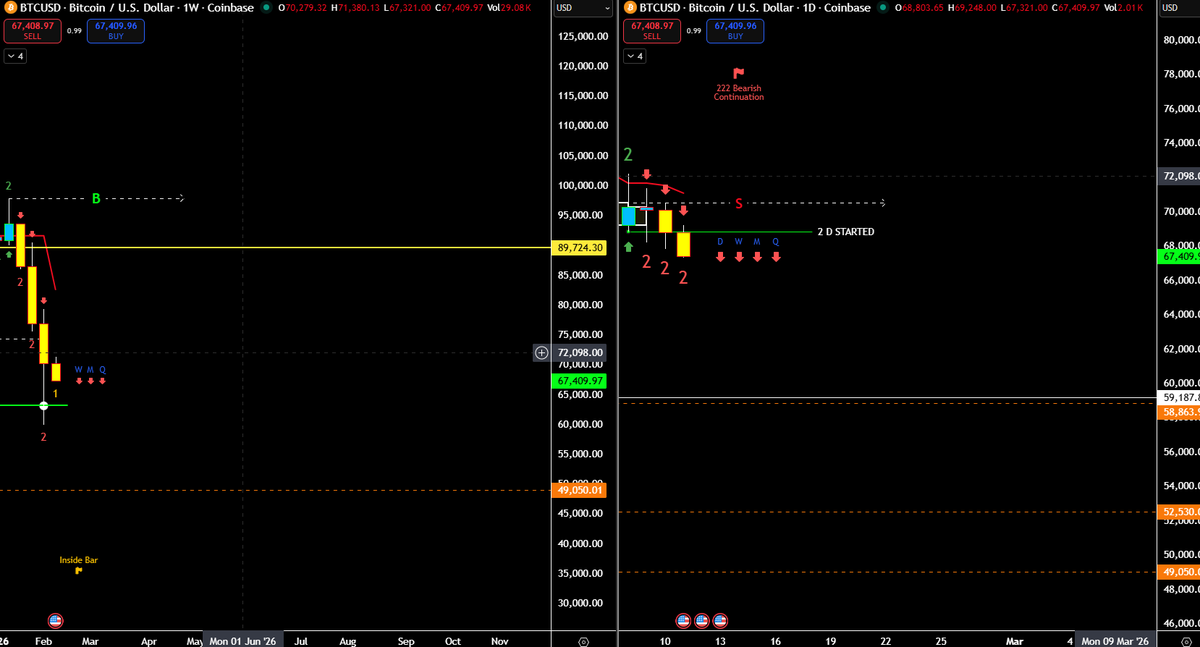Click the red down arrow under W on weekly chart

78,381
